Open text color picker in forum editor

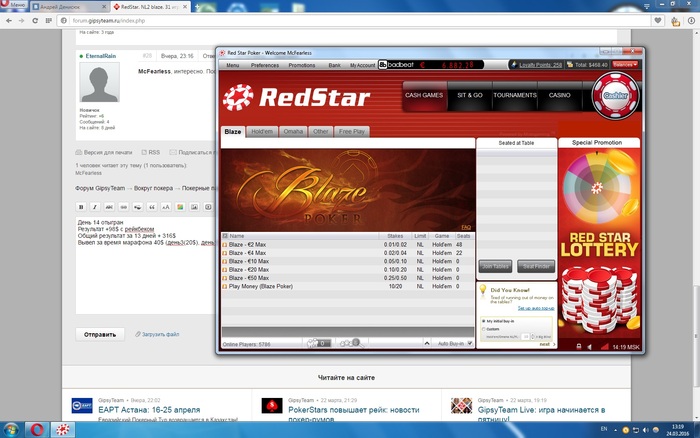pyautogui.click(x=180, y=207)
